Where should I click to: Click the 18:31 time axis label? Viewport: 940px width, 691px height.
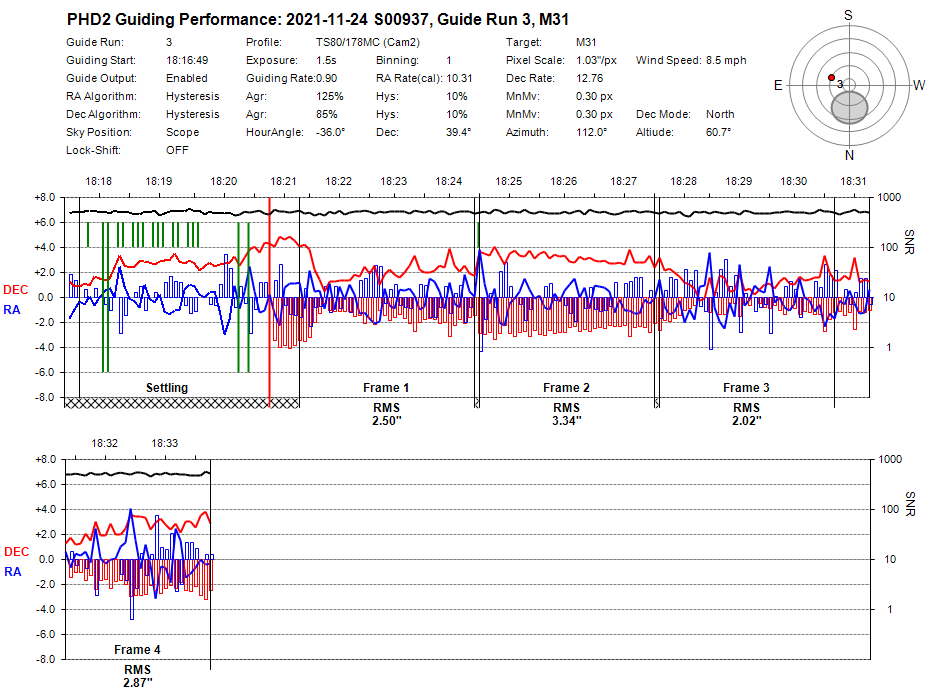pos(853,181)
